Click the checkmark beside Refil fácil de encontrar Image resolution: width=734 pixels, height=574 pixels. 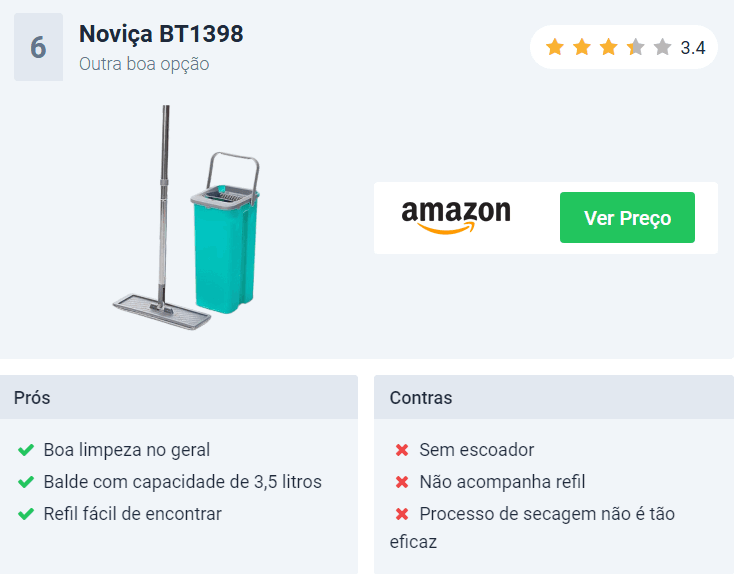[26, 514]
